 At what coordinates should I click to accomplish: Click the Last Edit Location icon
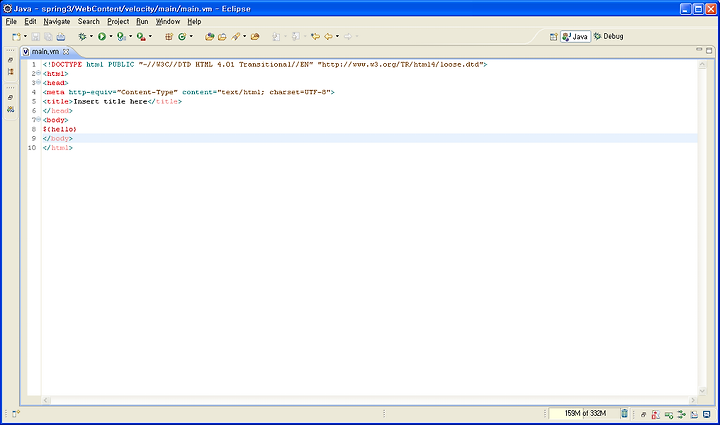(315, 37)
